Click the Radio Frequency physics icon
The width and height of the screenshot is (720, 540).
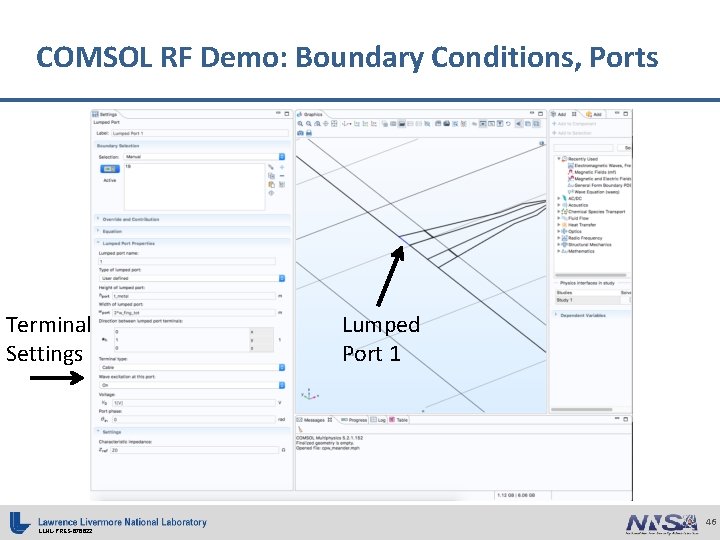565,238
